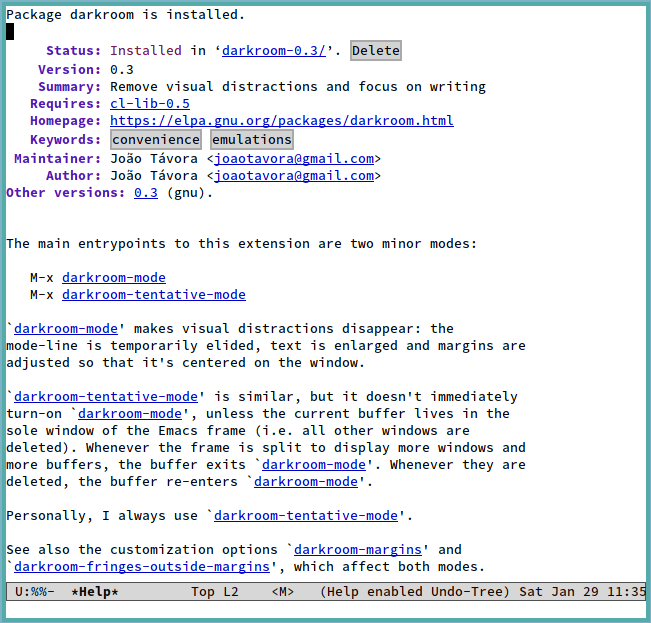Click the minibuffer area below the mode line
651x623 pixels.
[326, 609]
